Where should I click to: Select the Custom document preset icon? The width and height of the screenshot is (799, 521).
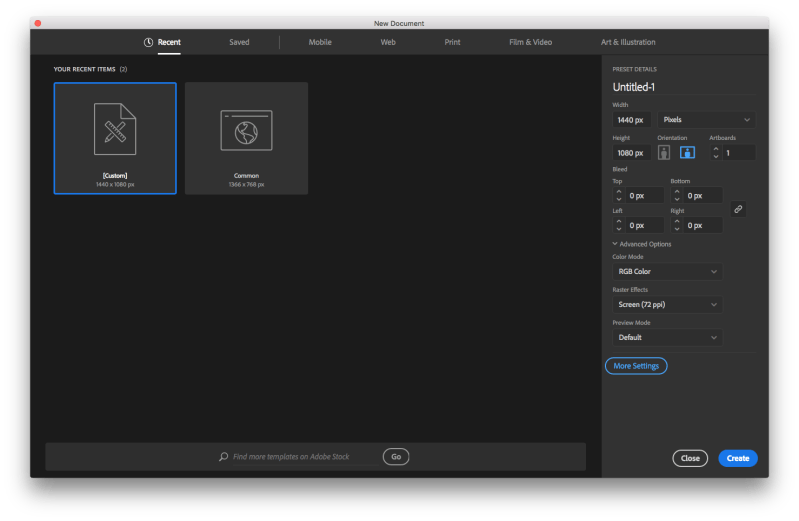(x=115, y=129)
